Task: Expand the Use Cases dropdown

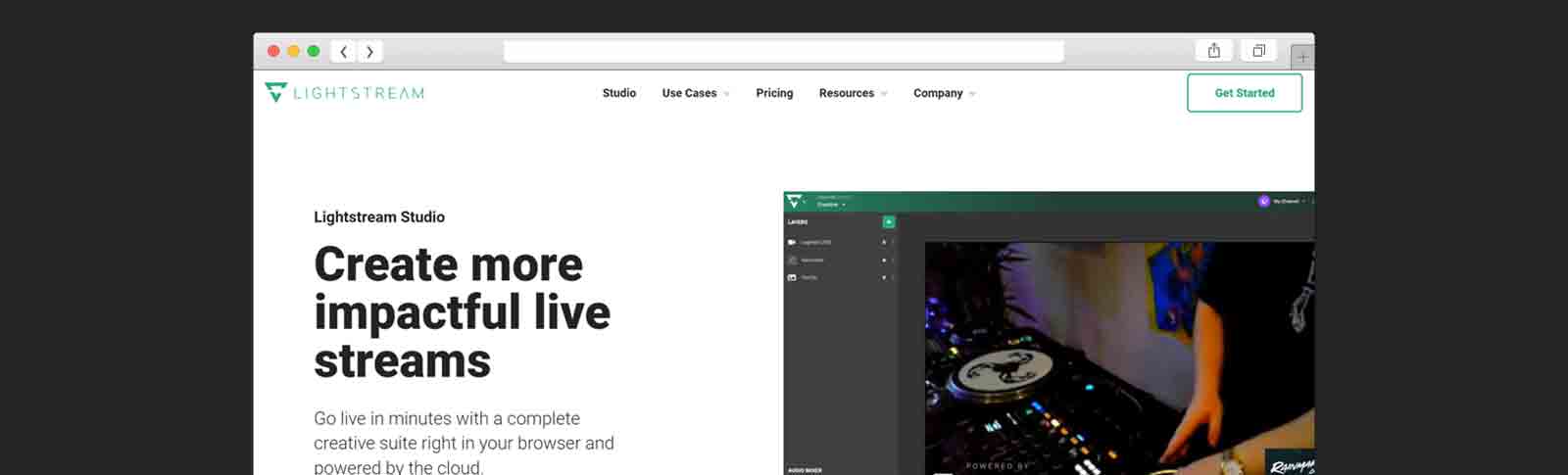Action: coord(695,93)
